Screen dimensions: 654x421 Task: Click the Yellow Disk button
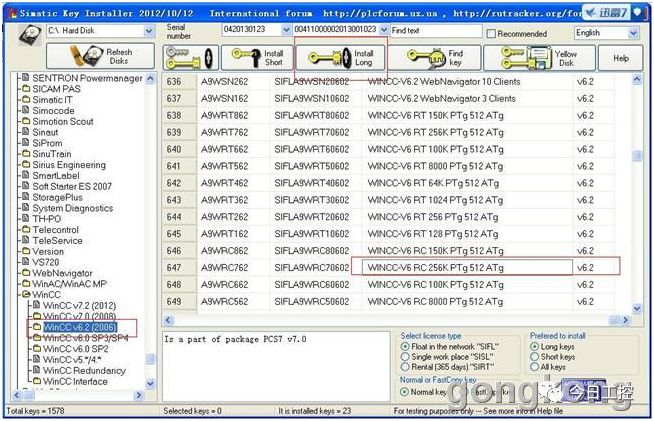539,58
